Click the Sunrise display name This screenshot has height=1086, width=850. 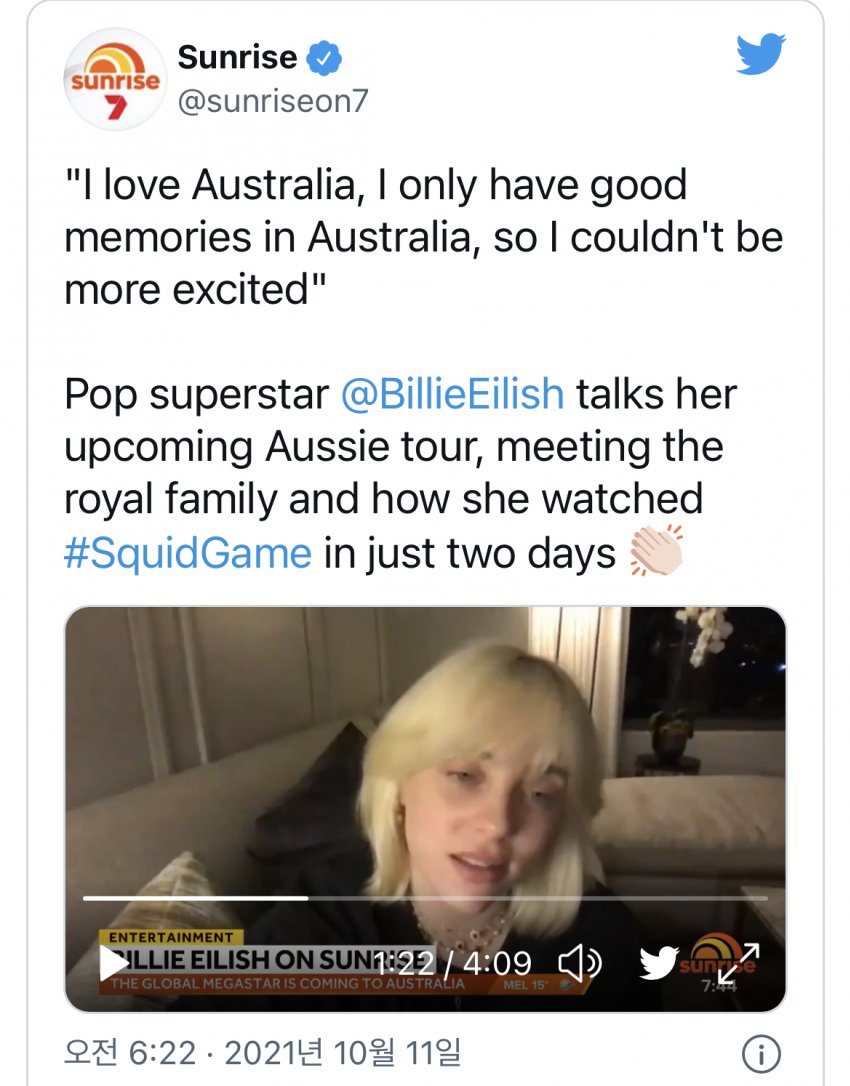click(x=237, y=59)
